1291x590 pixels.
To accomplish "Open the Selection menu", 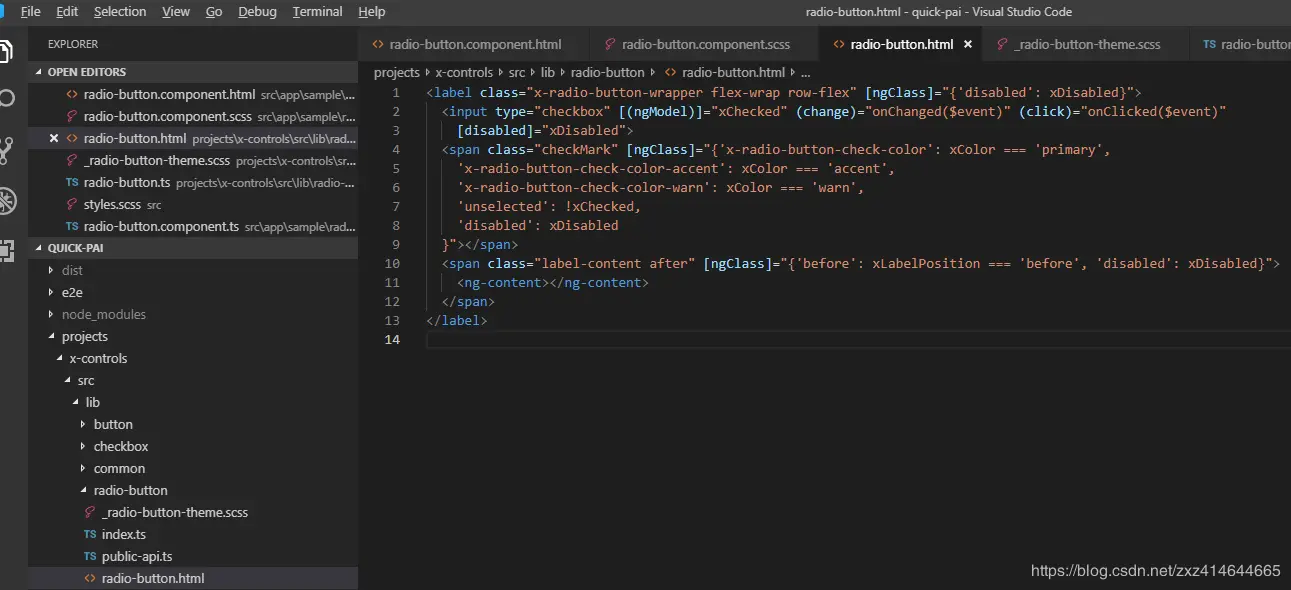I will pyautogui.click(x=120, y=12).
